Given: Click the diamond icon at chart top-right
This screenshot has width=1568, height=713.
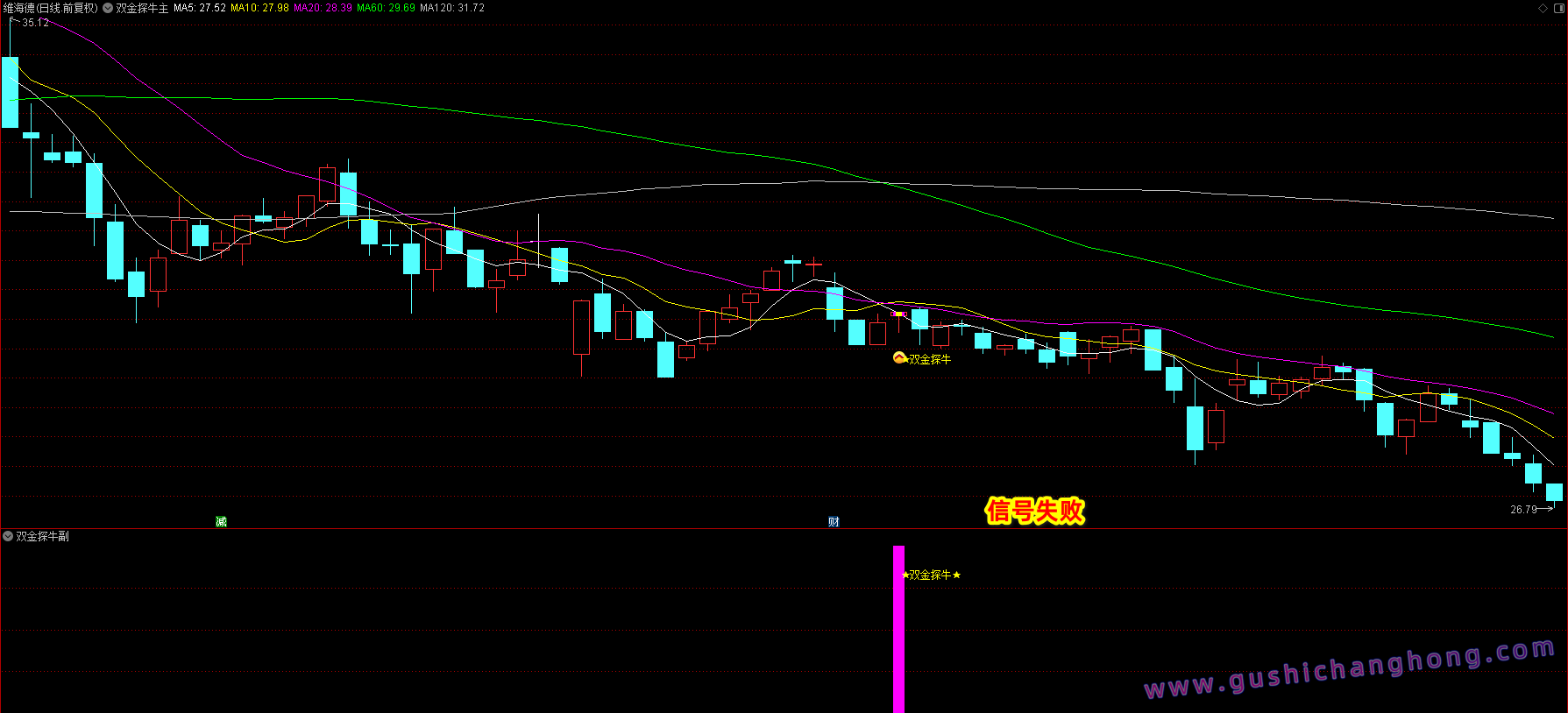Looking at the screenshot, I should (1543, 8).
